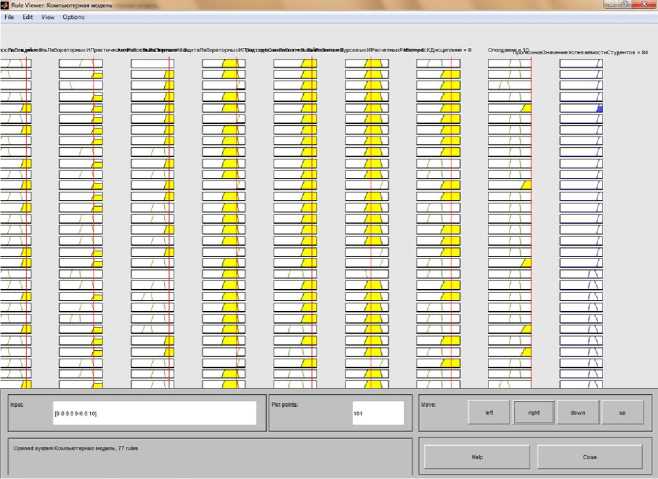Click the Rule Viewer title bar icon

click(x=5, y=5)
